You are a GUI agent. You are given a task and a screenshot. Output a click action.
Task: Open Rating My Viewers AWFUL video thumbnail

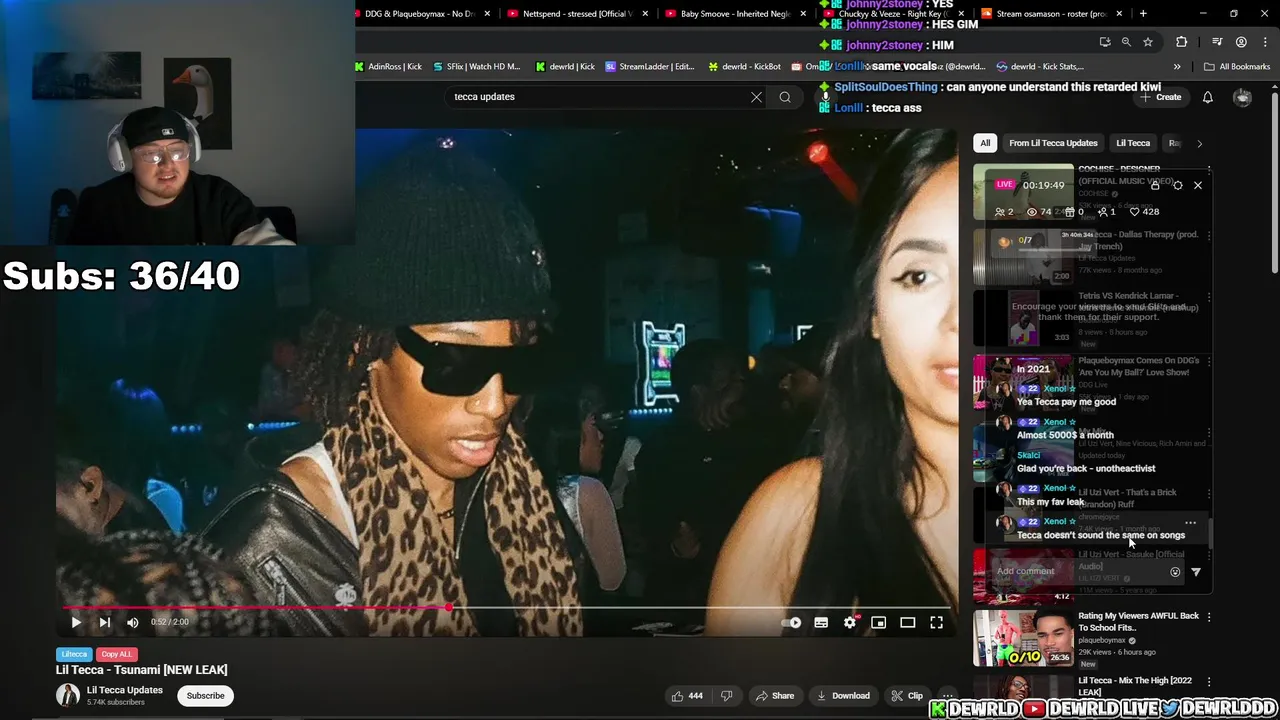pos(1023,638)
